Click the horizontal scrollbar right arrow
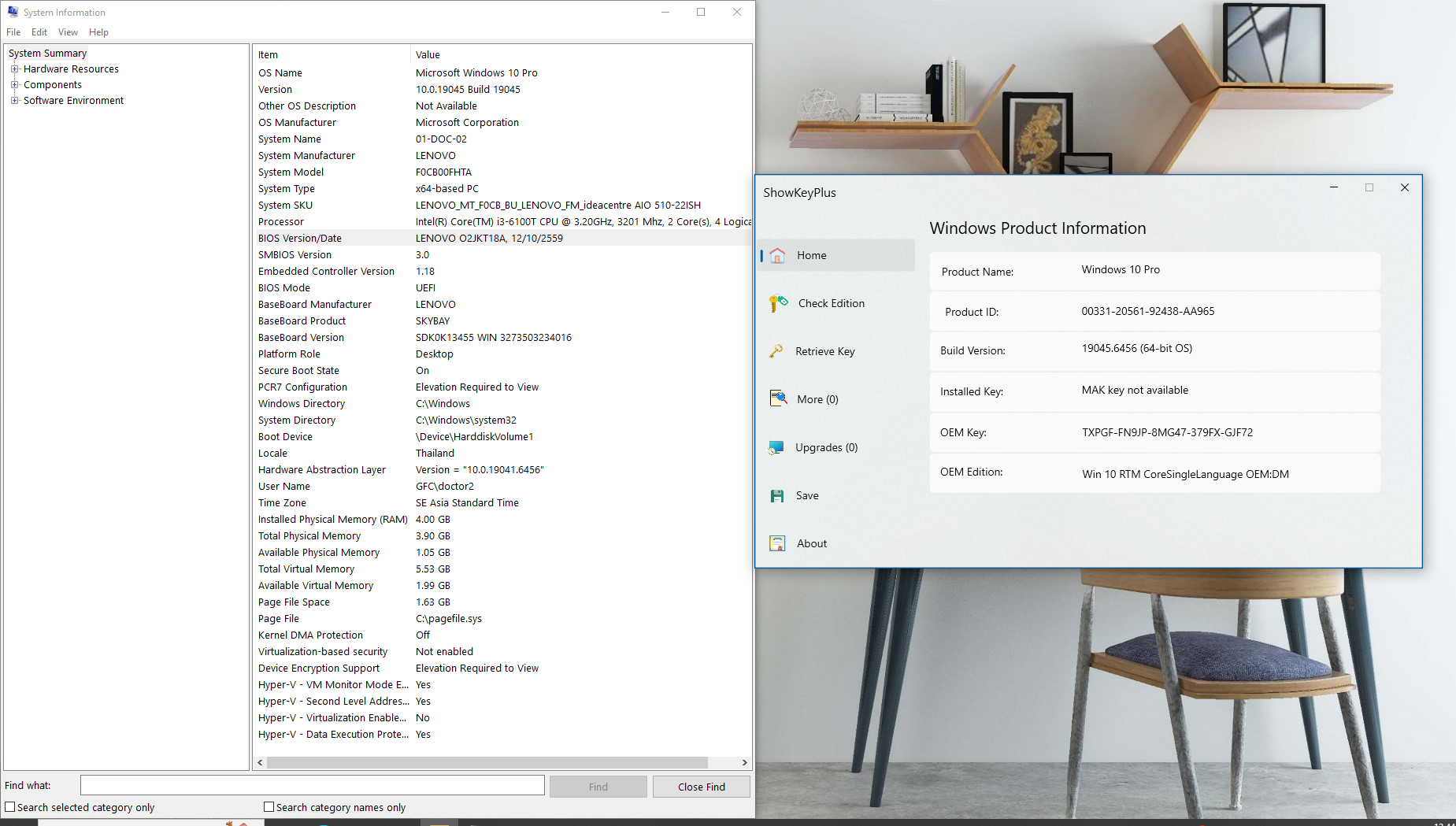The image size is (1456, 826). [744, 762]
